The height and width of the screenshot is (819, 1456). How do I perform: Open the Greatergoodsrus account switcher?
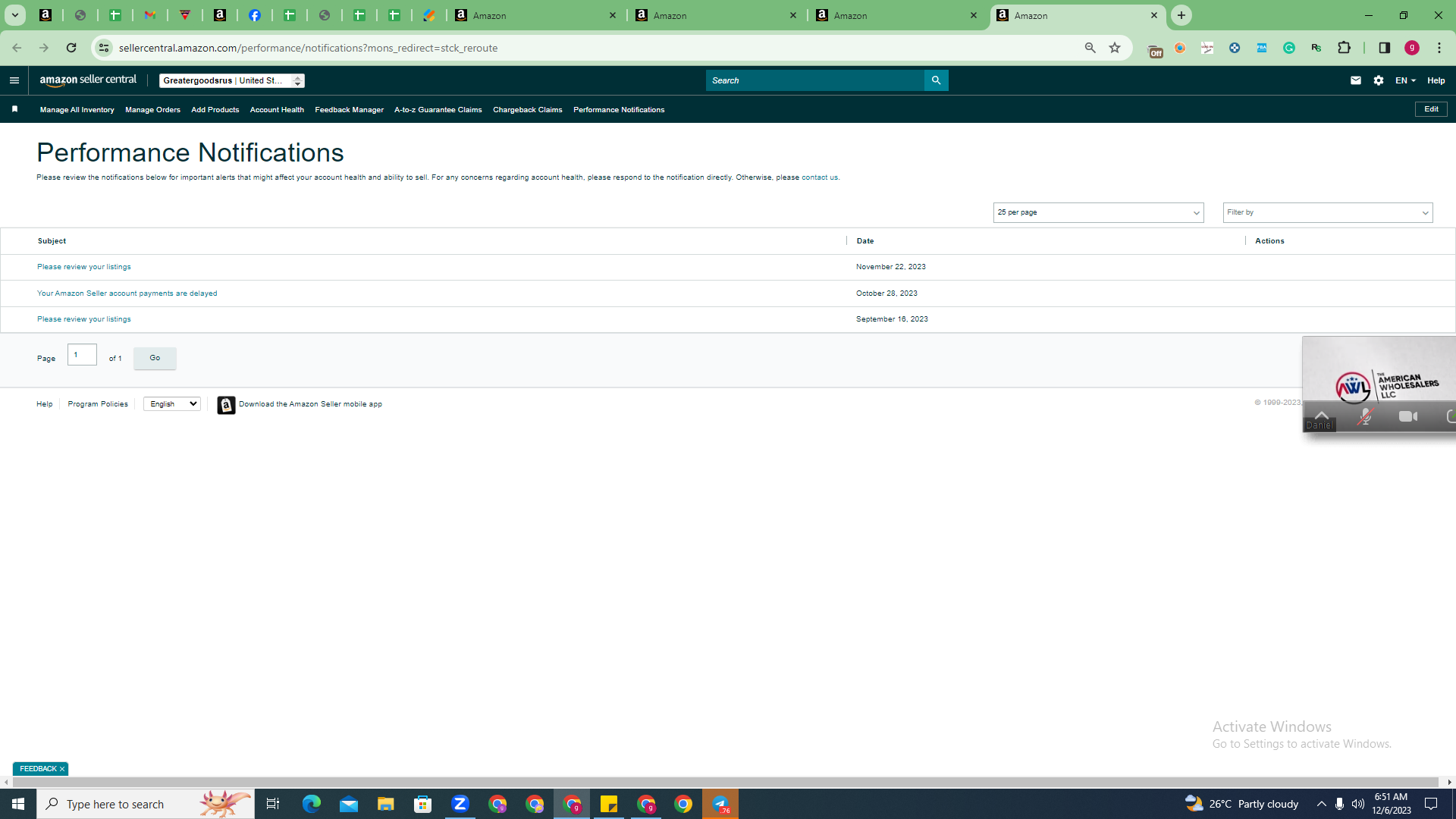232,80
